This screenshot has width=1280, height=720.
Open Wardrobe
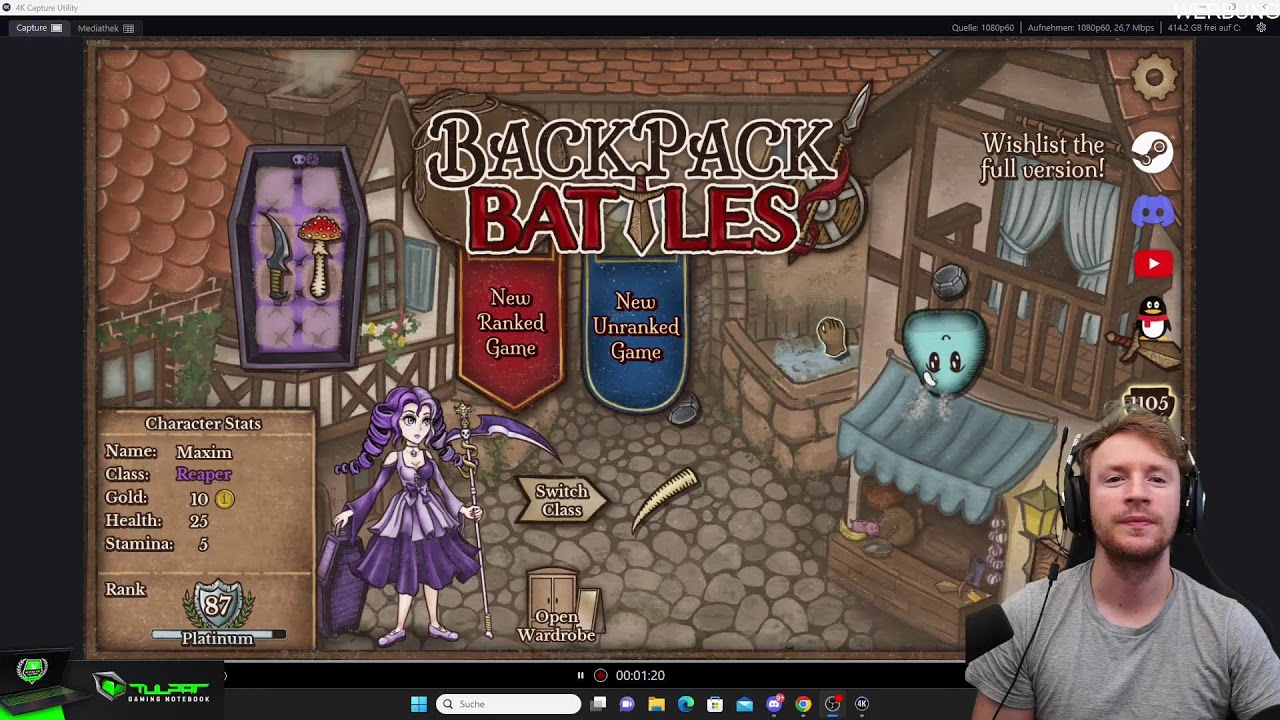click(557, 607)
